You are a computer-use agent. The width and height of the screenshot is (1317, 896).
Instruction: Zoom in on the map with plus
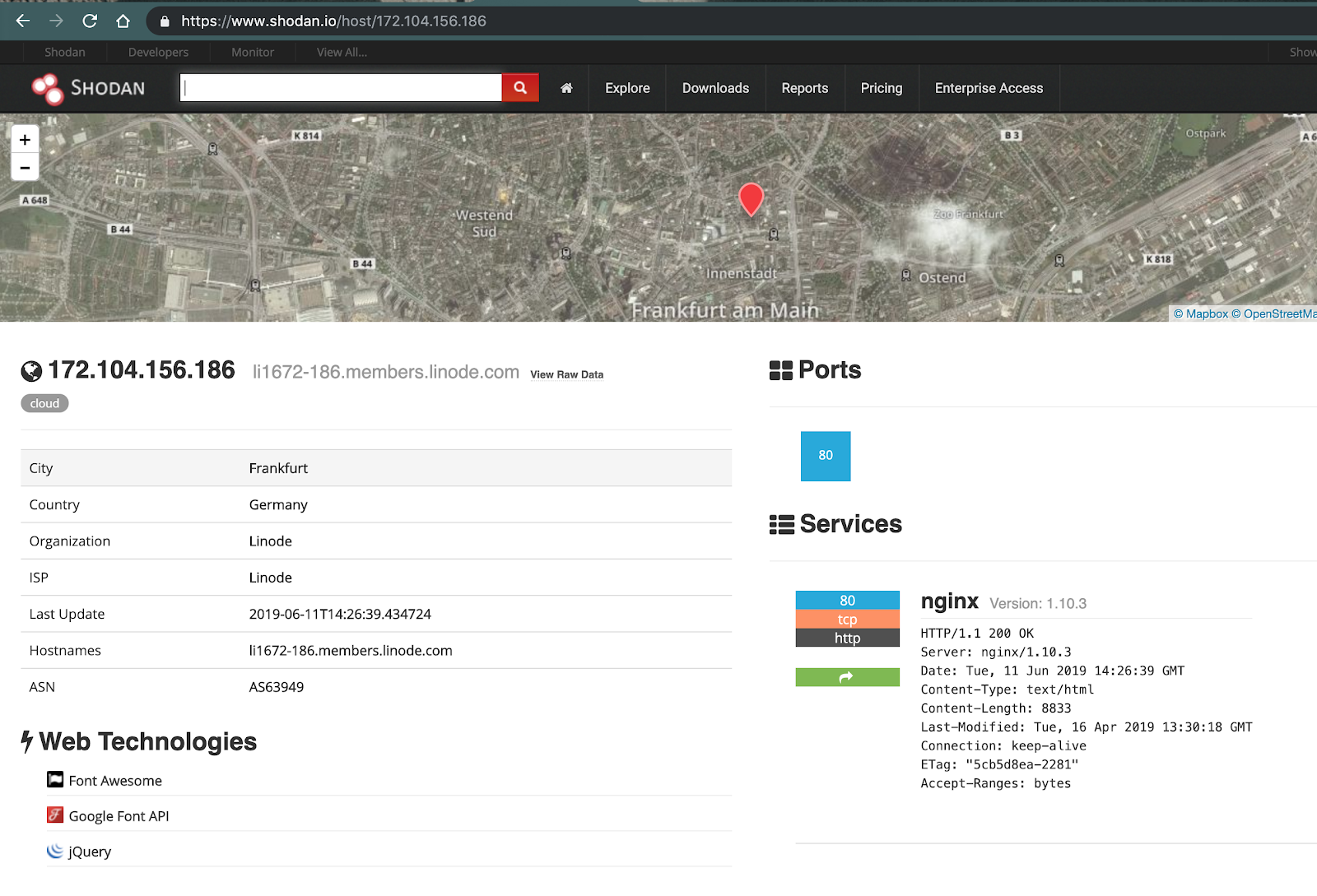tap(25, 140)
